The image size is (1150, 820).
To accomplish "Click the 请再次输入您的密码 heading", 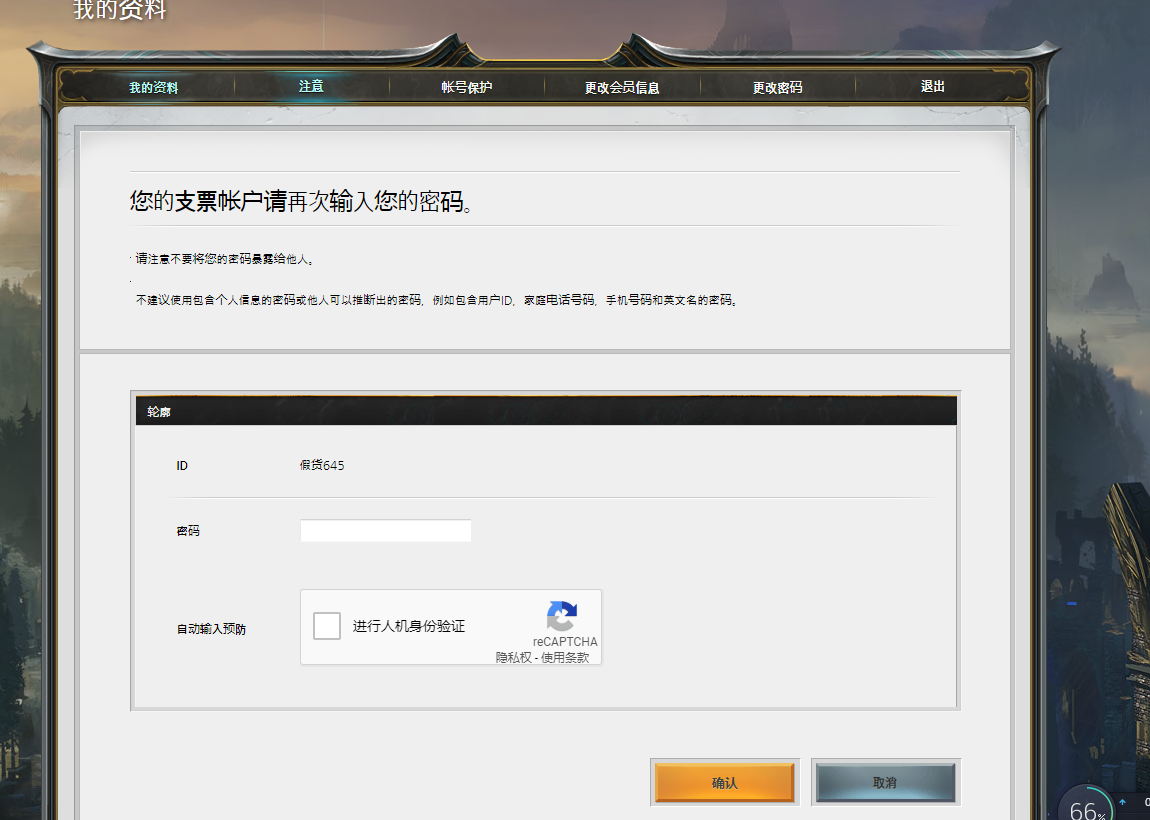I will click(300, 201).
